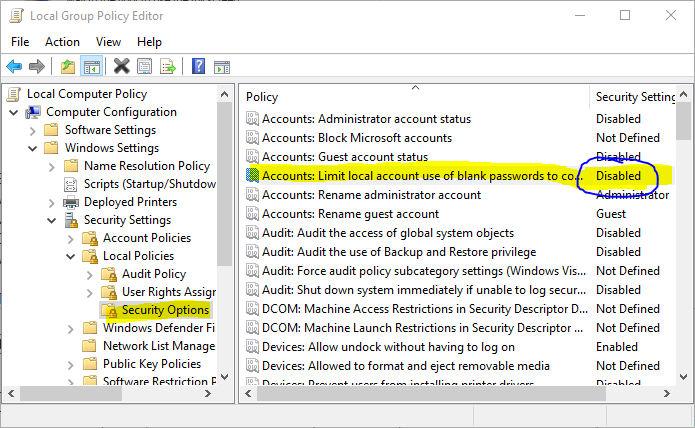Select Local Policies in the tree
Image resolution: width=695 pixels, height=428 pixels.
point(138,256)
